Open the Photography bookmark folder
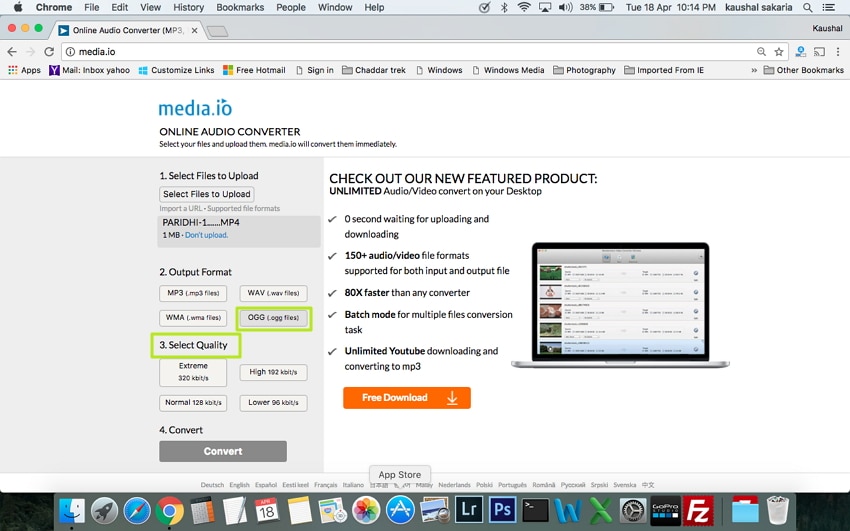850x531 pixels. [584, 70]
